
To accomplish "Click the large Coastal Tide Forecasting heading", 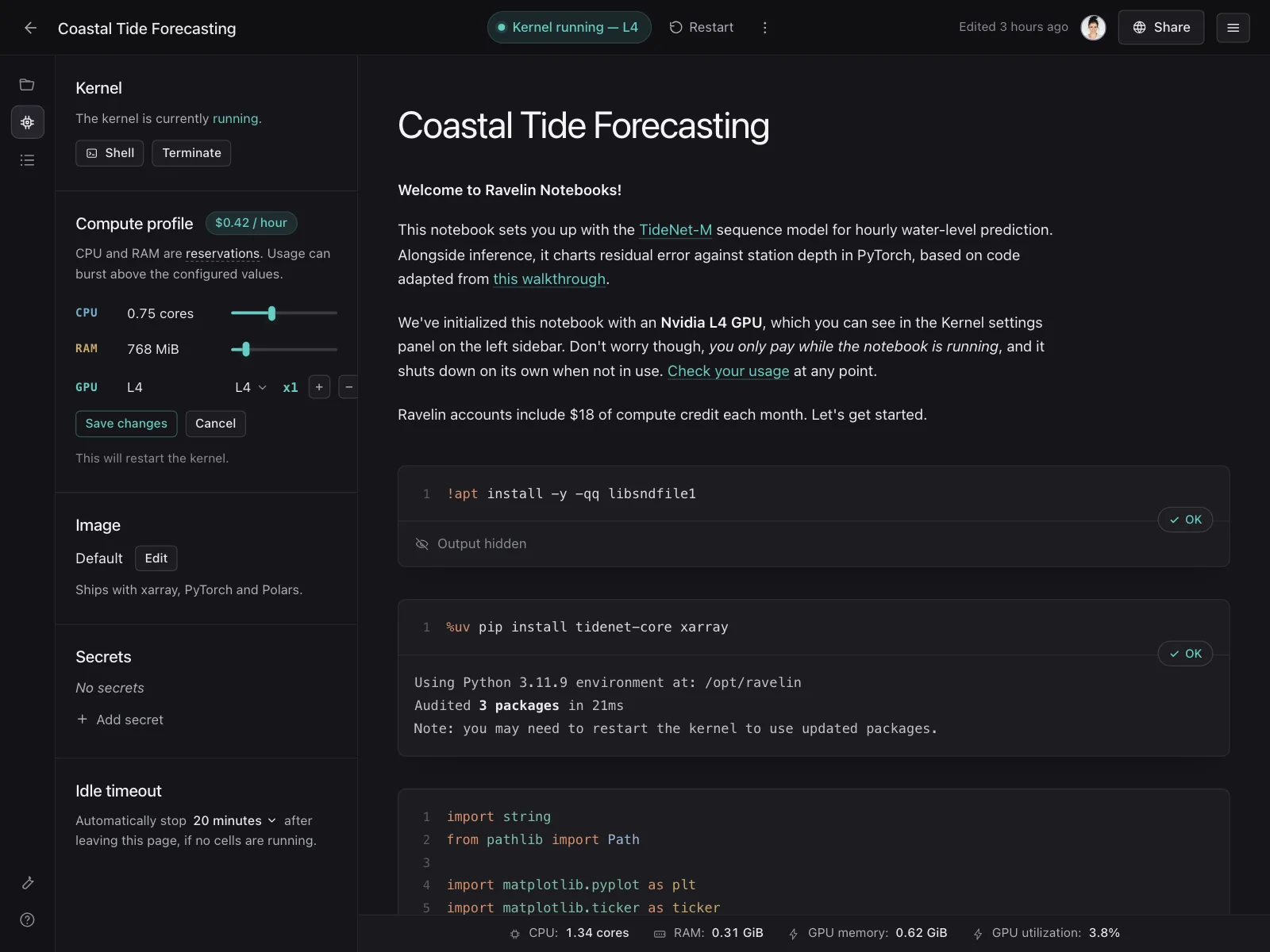I will 583,126.
